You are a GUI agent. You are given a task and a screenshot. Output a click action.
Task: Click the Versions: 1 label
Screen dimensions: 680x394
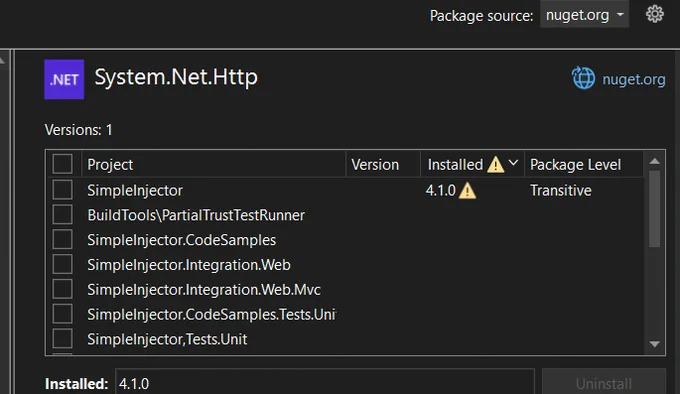78,130
